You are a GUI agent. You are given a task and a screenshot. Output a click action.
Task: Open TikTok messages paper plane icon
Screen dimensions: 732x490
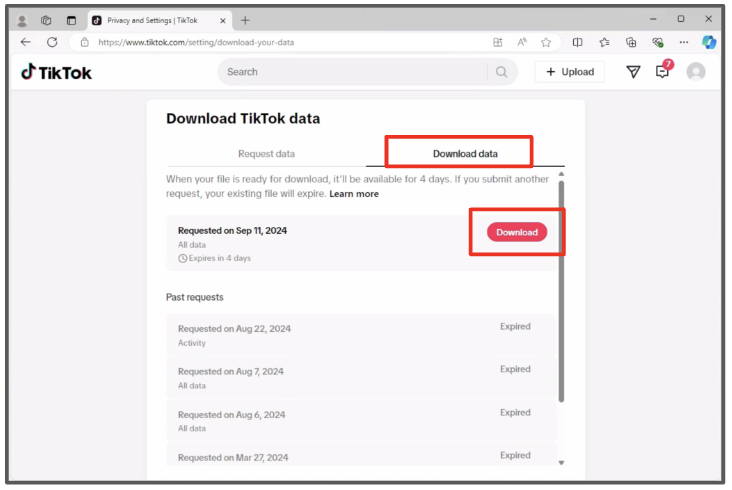pos(633,72)
